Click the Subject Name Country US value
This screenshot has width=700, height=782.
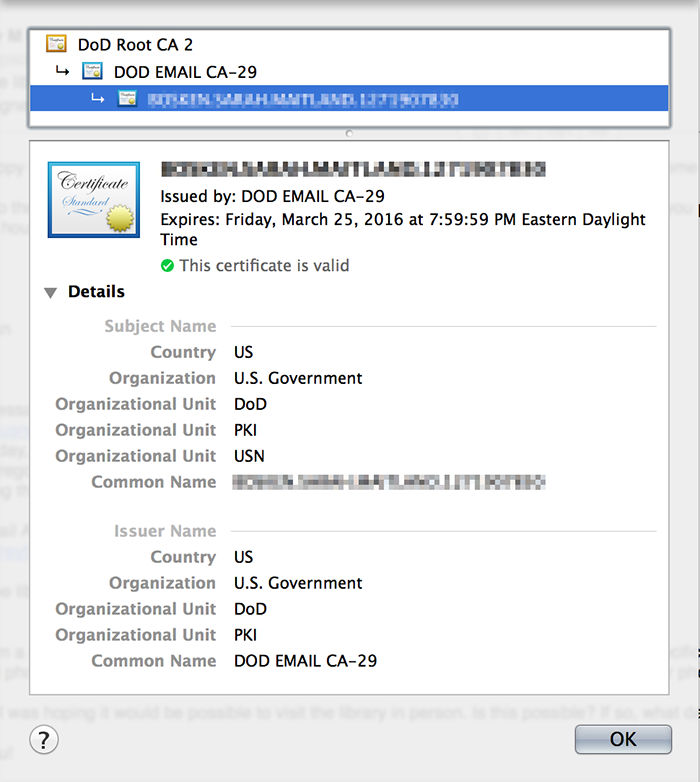(x=243, y=353)
